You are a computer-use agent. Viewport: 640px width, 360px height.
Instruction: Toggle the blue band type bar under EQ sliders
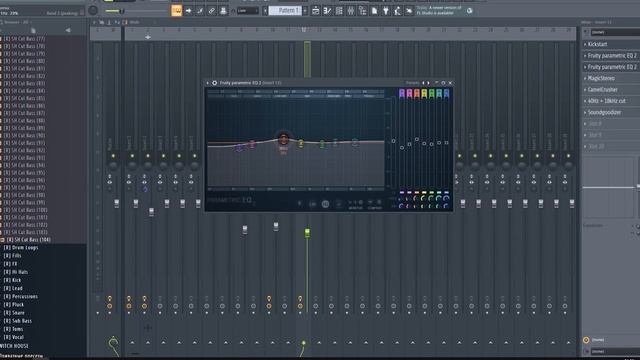coord(446,192)
